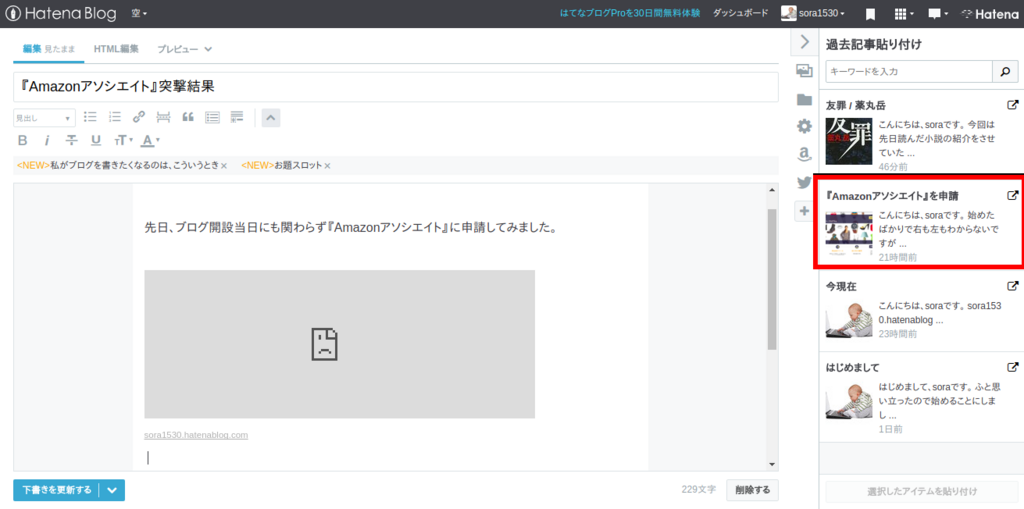Select 『Amazonアソシエイト』を申請 article

pos(921,222)
